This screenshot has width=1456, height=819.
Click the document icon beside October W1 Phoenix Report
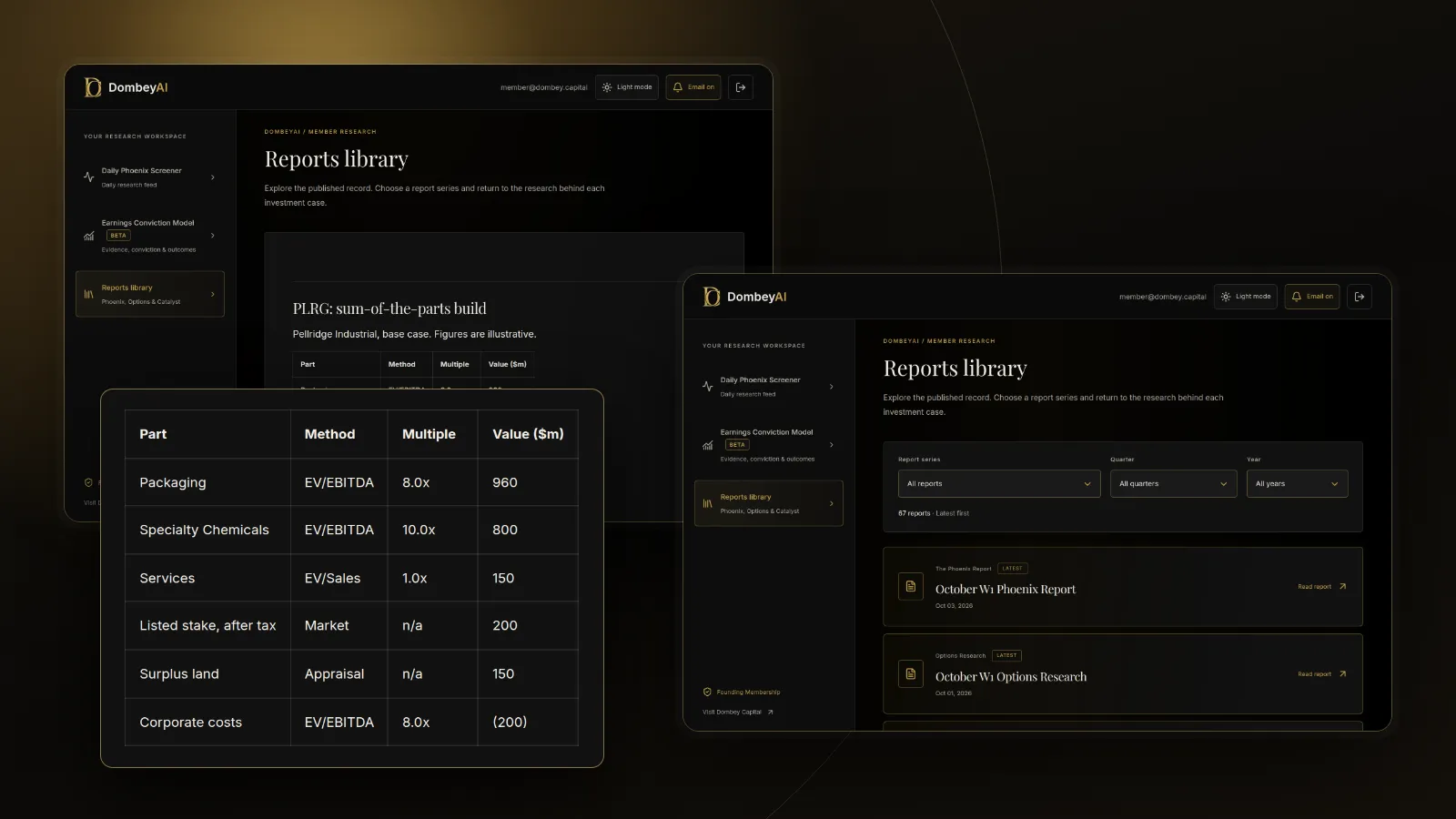911,586
